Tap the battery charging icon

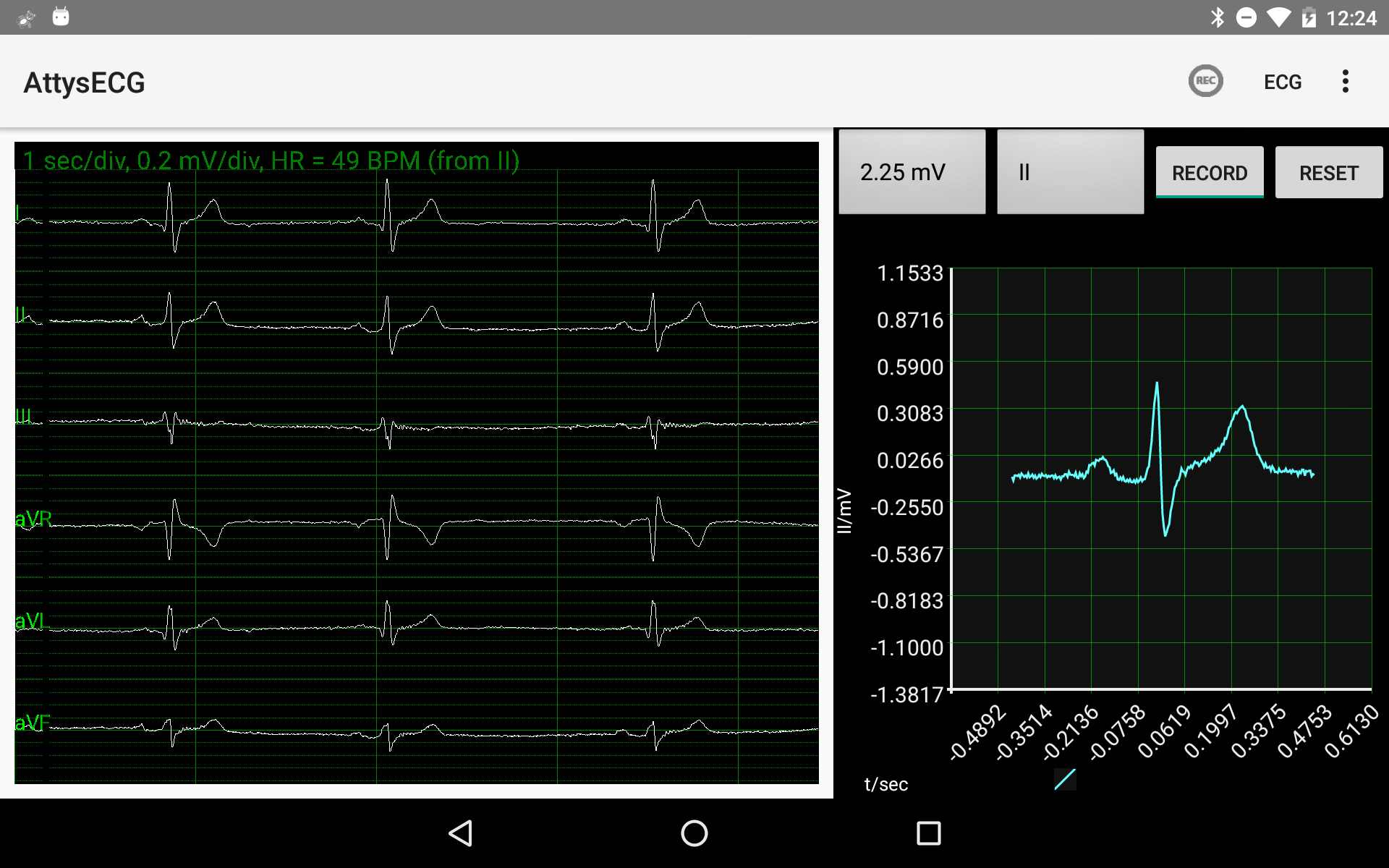coord(1308,17)
